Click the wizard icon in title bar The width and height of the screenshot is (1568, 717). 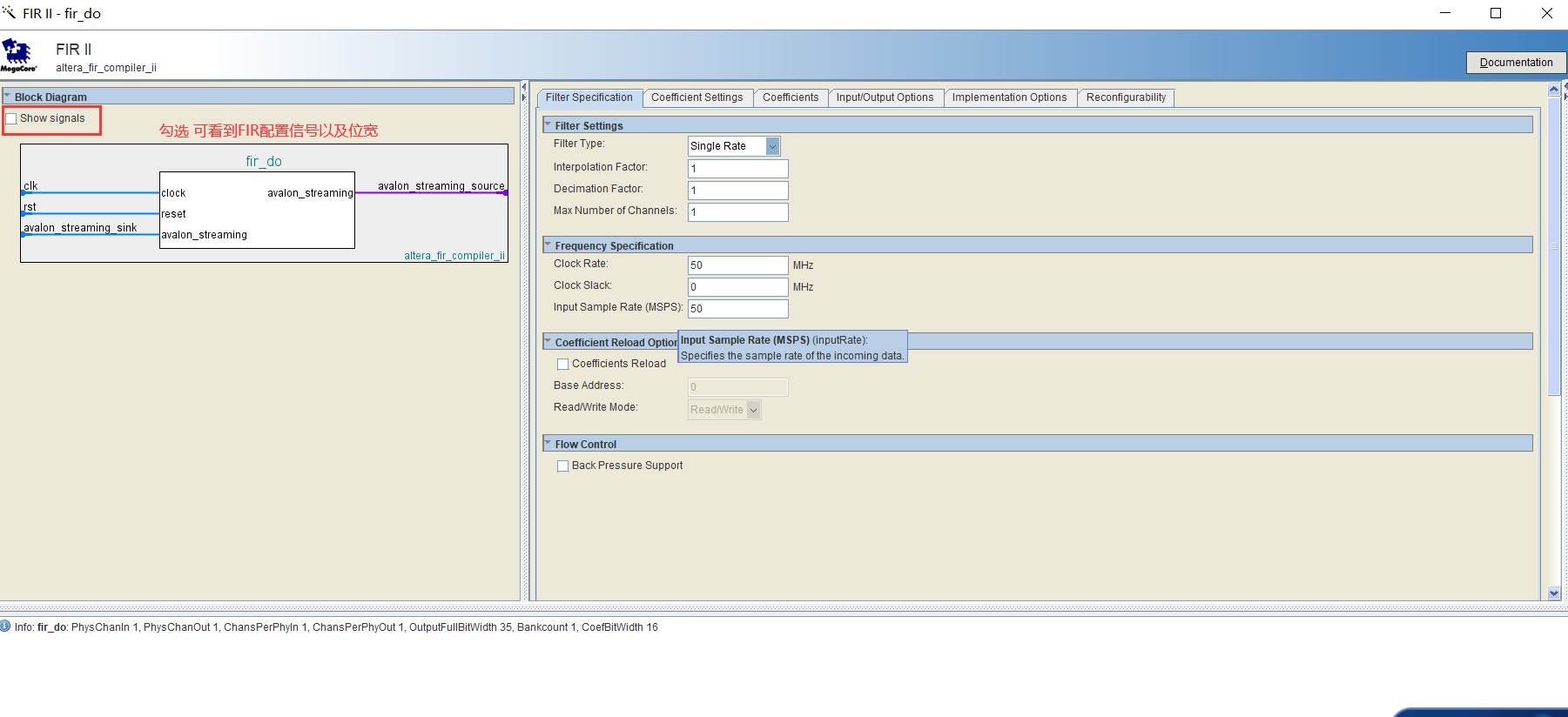click(9, 12)
